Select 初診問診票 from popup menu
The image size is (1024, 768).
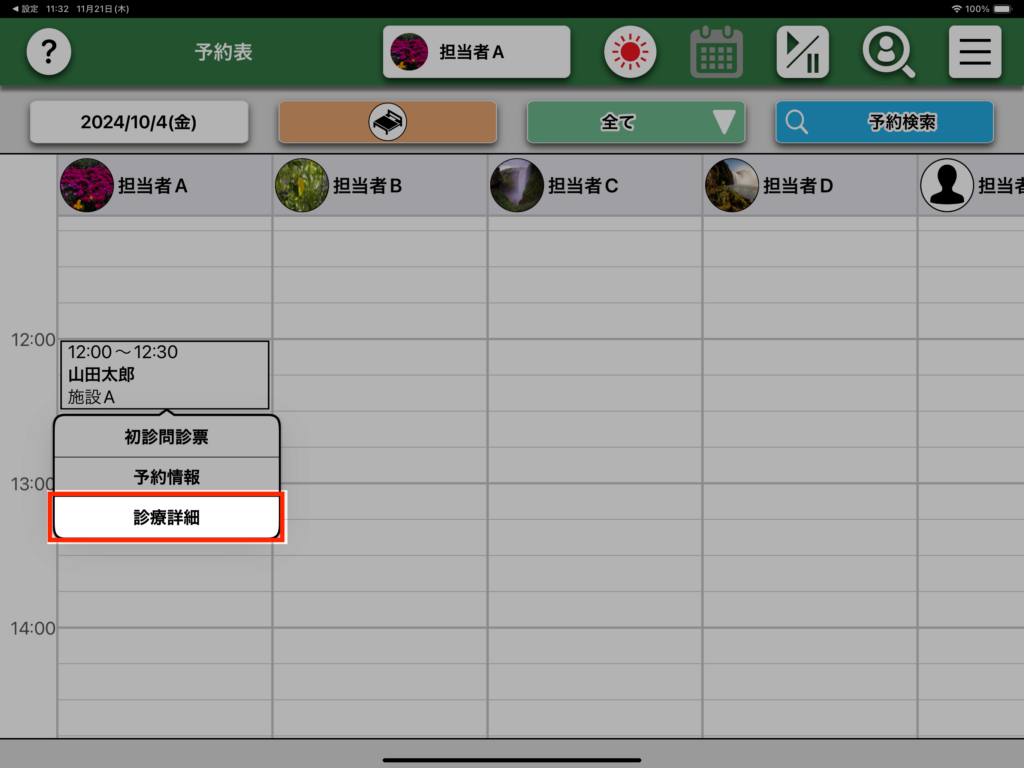coord(166,437)
